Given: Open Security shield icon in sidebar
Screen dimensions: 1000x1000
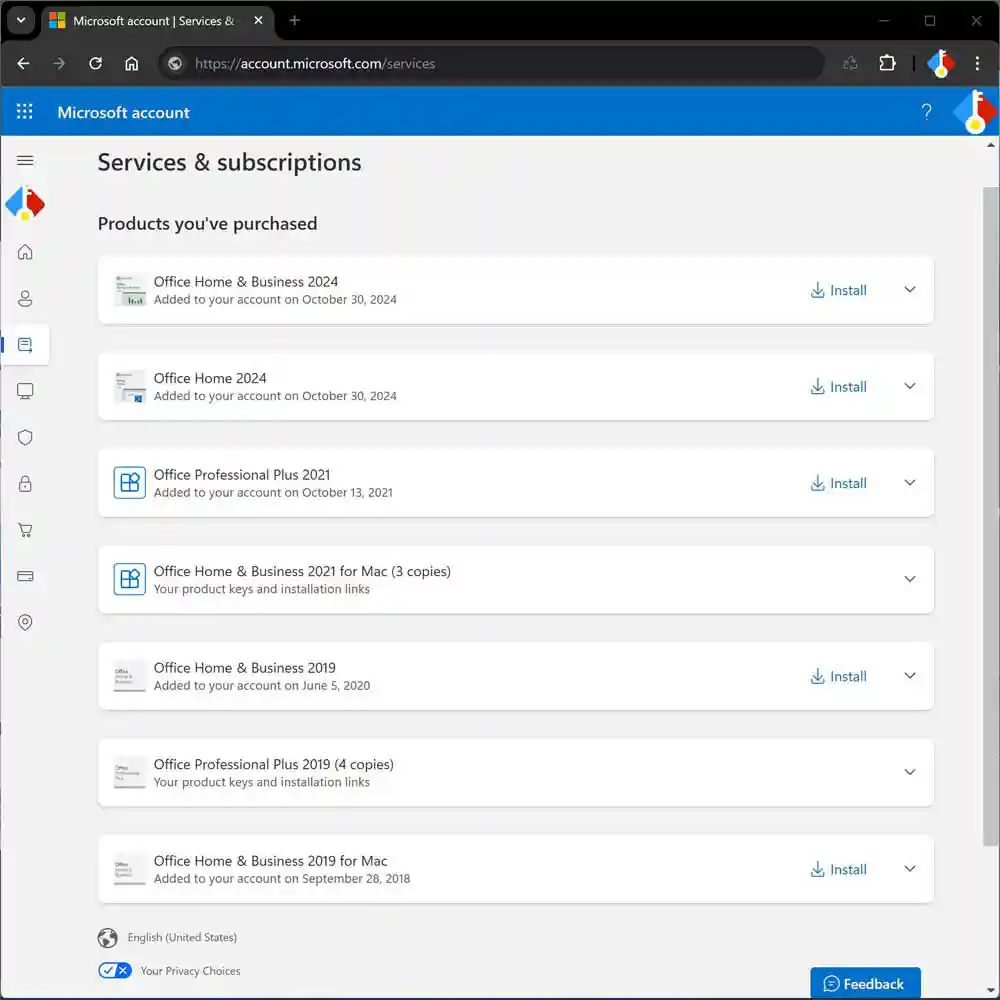Looking at the screenshot, I should coord(25,437).
